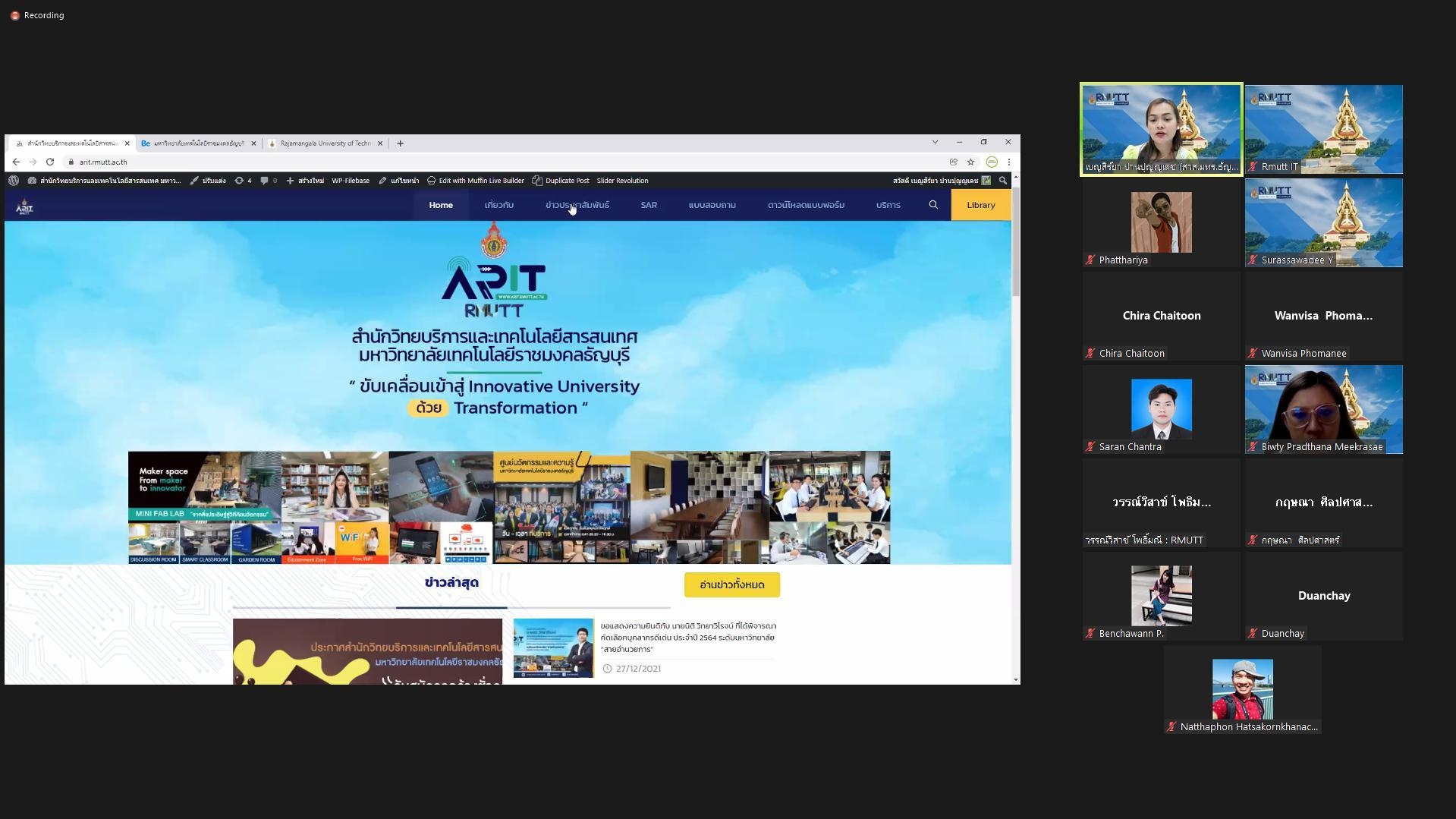The image size is (1456, 819).
Task: Select Surassawadee Y participant tile
Action: 1324,222
